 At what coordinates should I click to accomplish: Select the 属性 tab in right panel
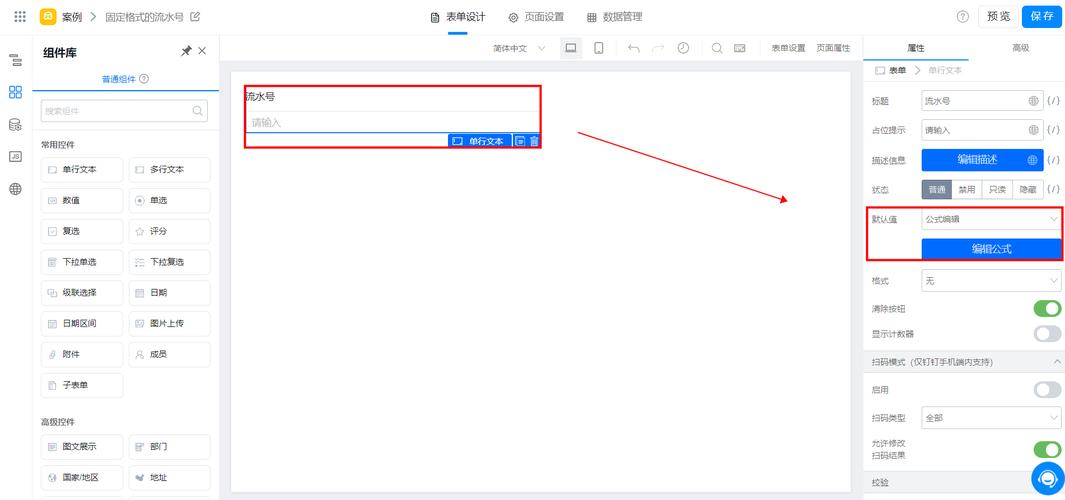(916, 48)
